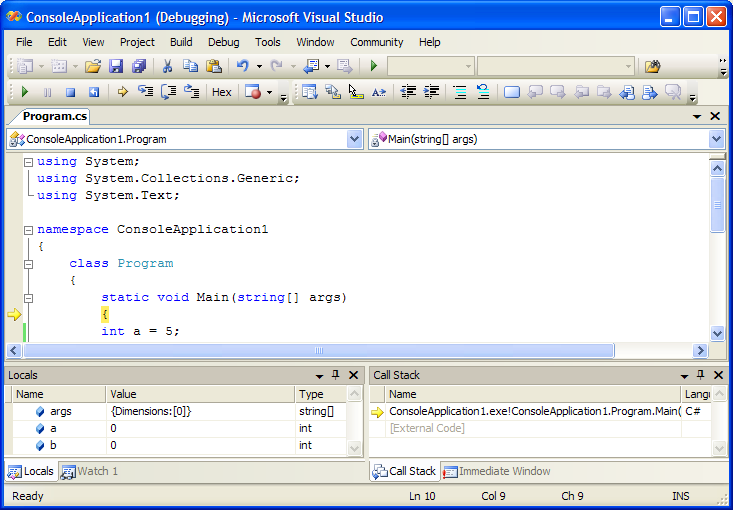Click the Display Object Member List icon
The image size is (733, 510).
tap(309, 92)
